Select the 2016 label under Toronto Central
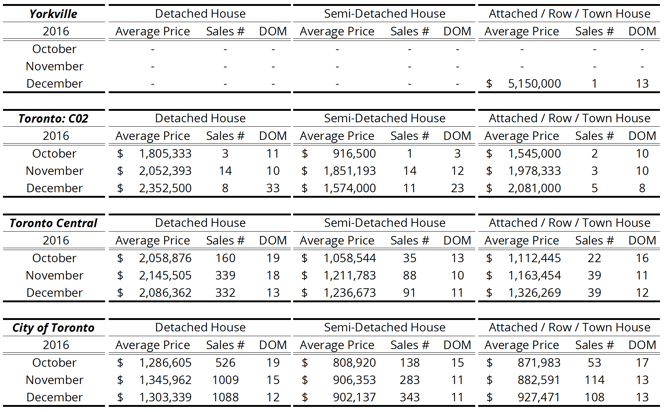The image size is (664, 412). click(55, 241)
